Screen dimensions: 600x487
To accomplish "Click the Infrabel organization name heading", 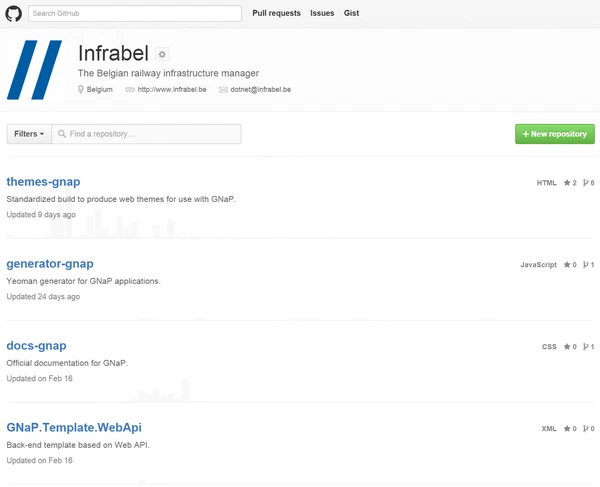I will [x=113, y=53].
